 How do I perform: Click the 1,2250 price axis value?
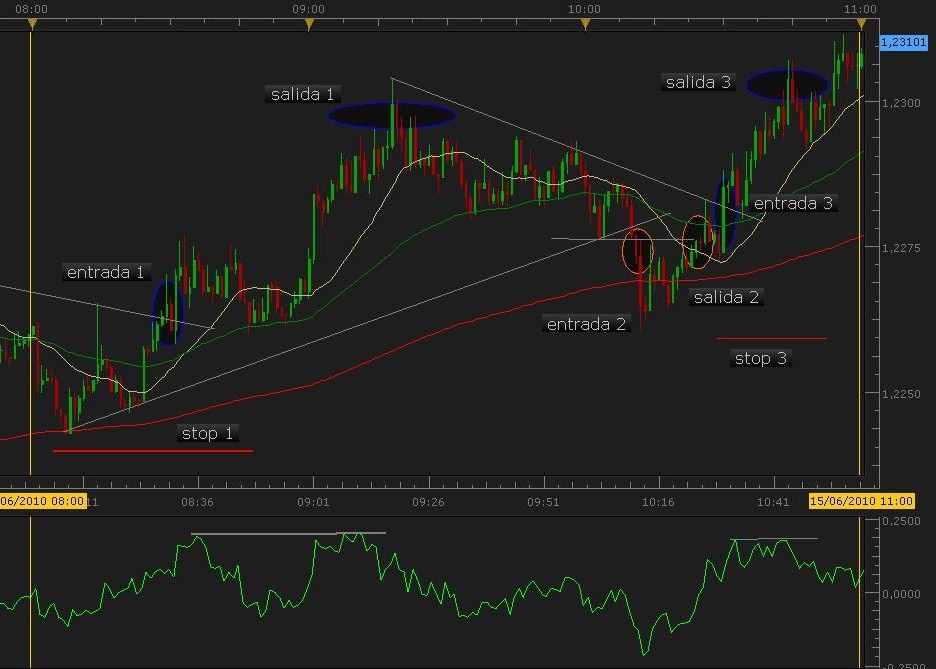(901, 394)
